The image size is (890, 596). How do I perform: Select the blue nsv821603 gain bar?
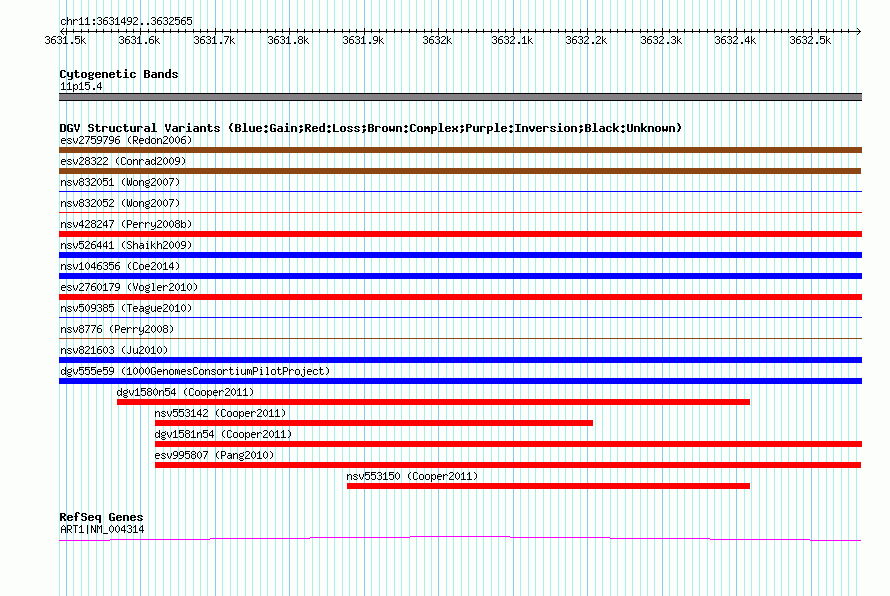click(460, 360)
